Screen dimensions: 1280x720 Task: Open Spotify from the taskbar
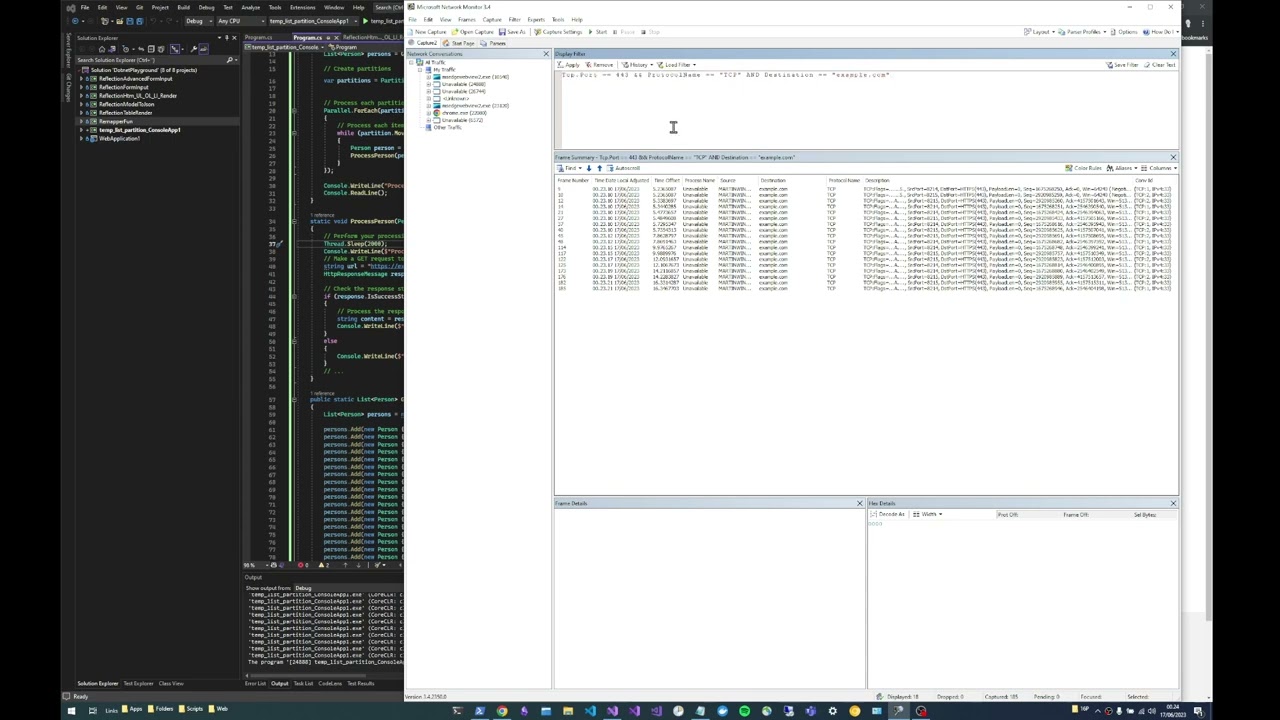pos(745,711)
